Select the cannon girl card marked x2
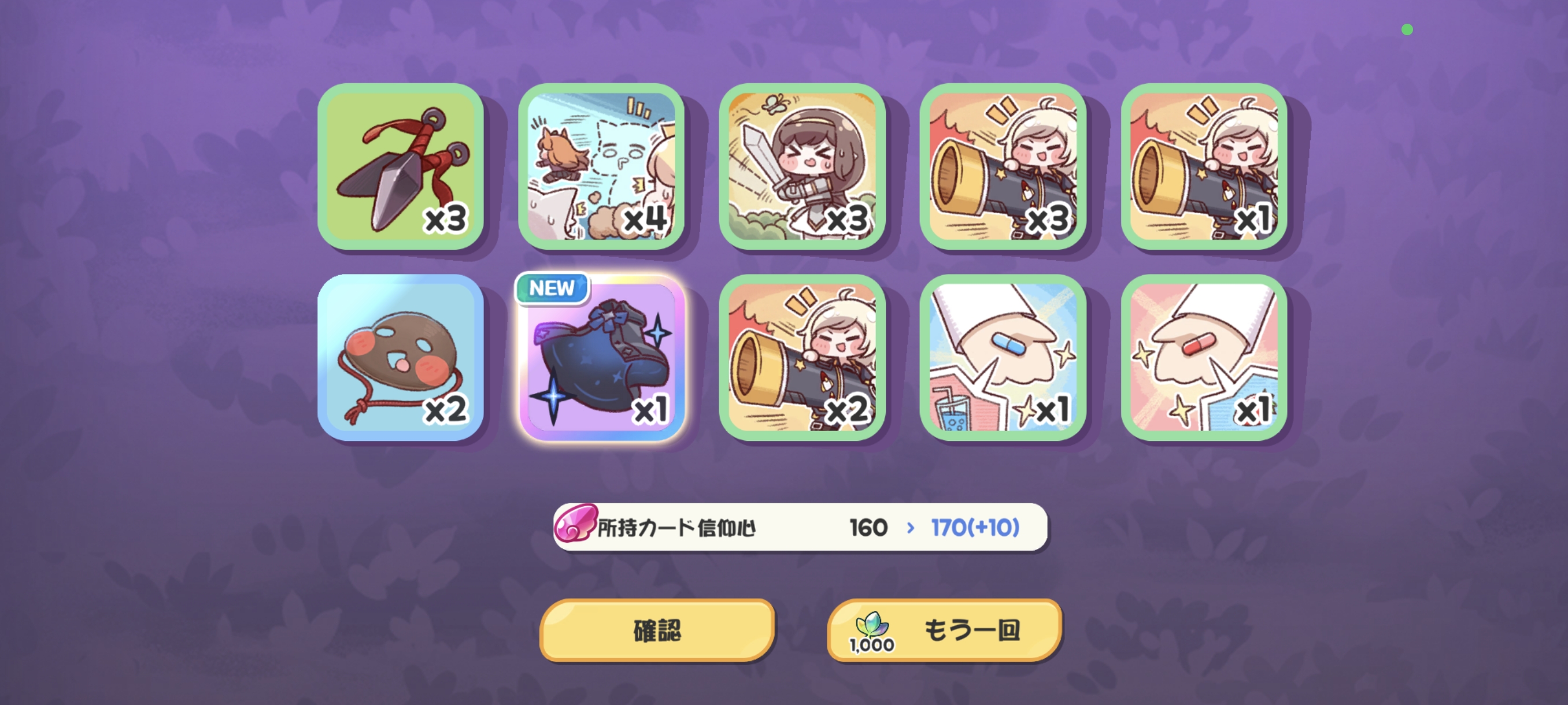 tap(803, 357)
